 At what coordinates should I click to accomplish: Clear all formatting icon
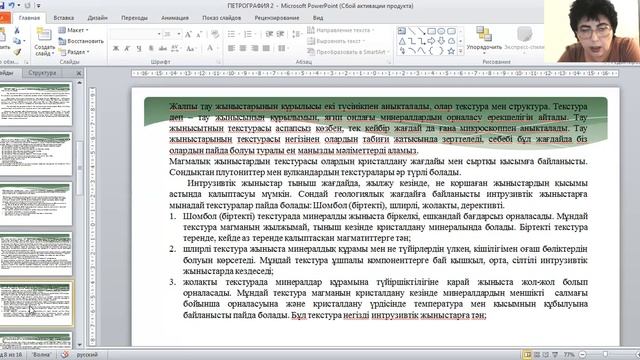click(215, 34)
